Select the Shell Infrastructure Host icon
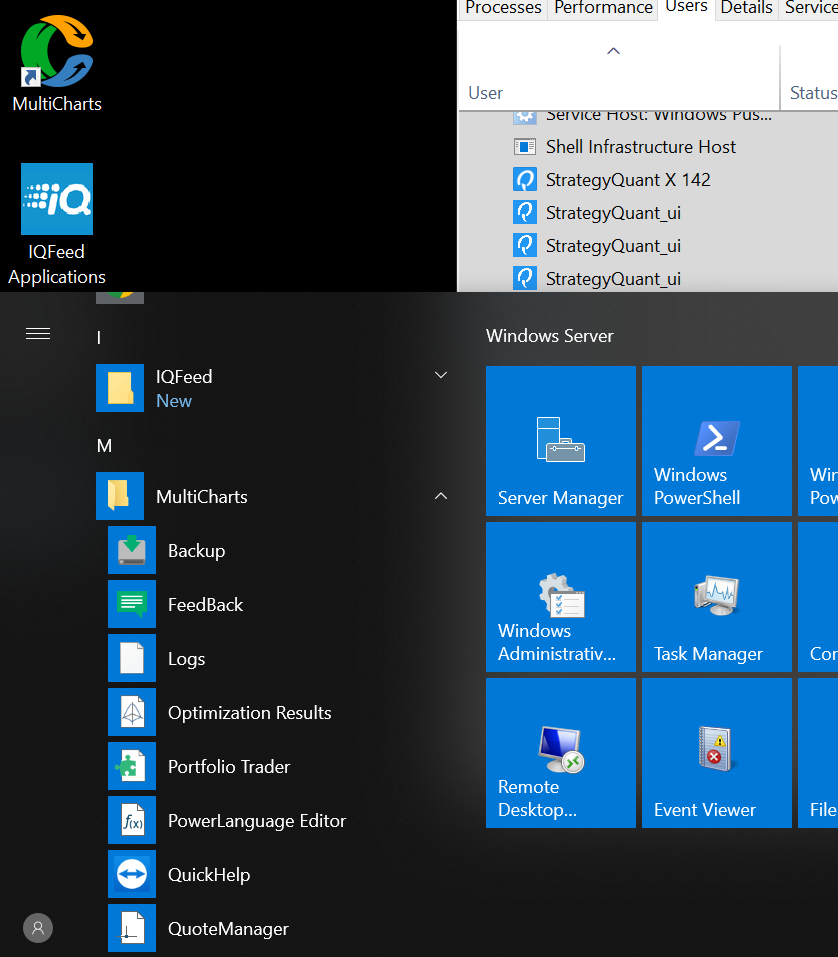Screen dimensions: 838x957 (525, 146)
